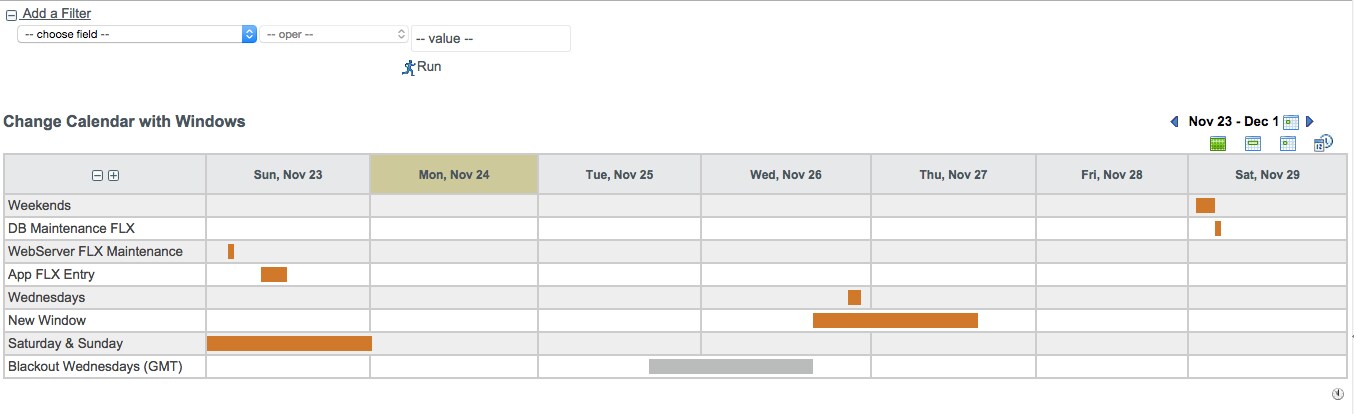Collapse the Add a Filter section

click(x=11, y=15)
